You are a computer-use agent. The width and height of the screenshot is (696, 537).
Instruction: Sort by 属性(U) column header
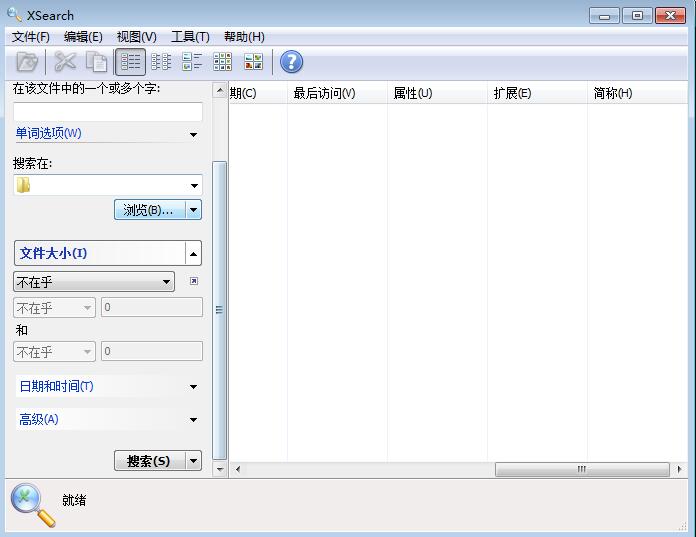437,93
